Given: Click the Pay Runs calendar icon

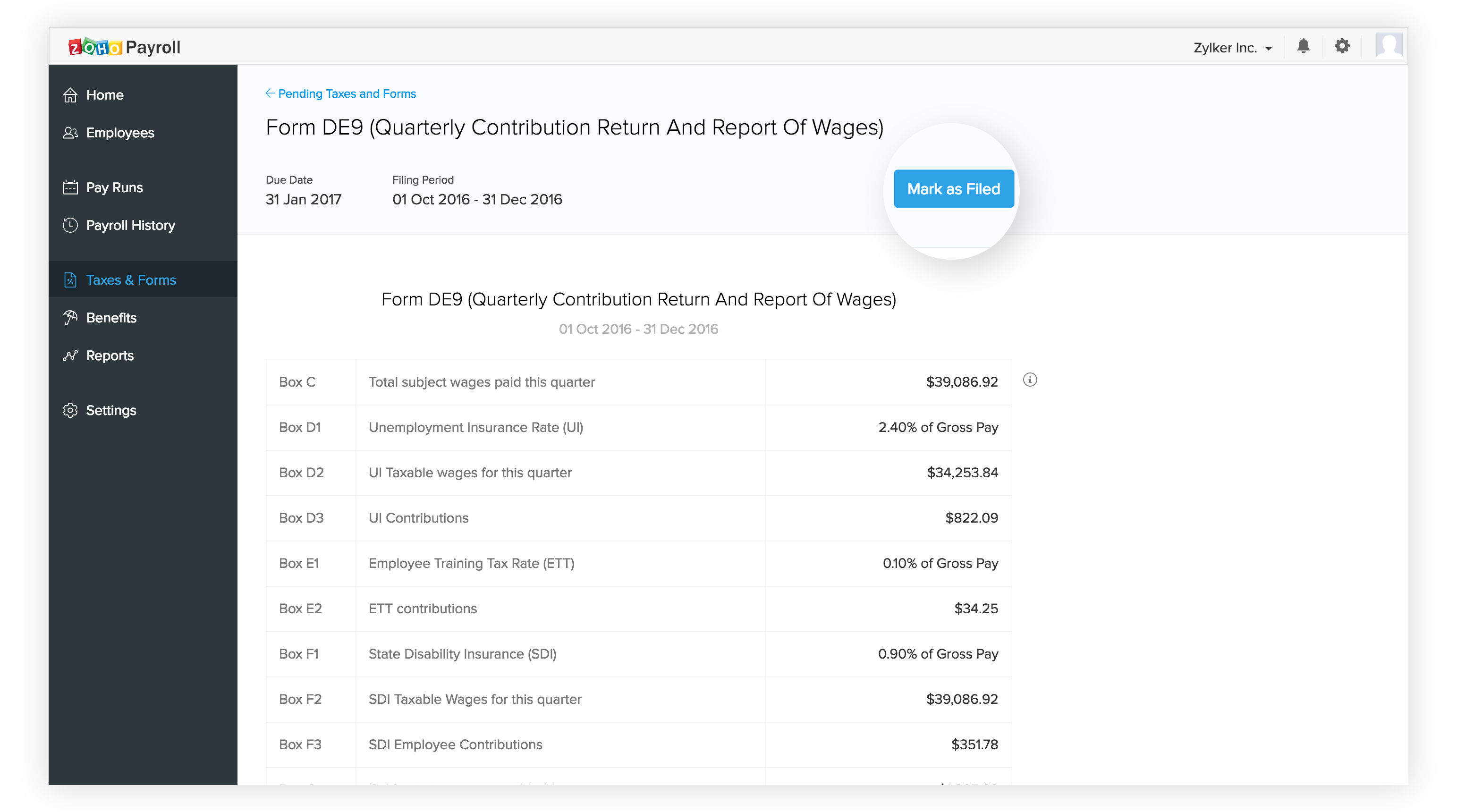Looking at the screenshot, I should click(70, 188).
